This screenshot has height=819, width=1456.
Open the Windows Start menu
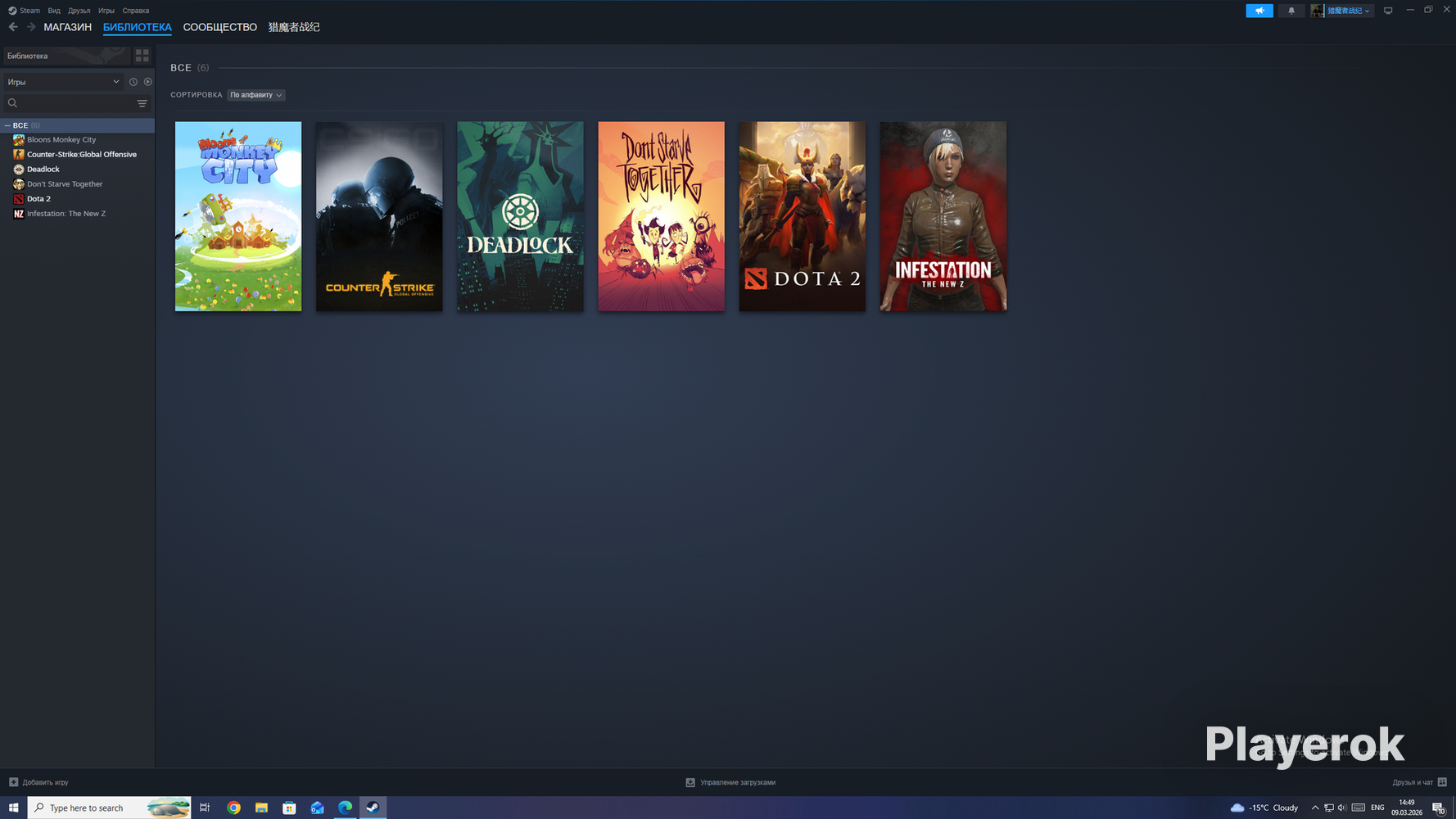(13, 808)
